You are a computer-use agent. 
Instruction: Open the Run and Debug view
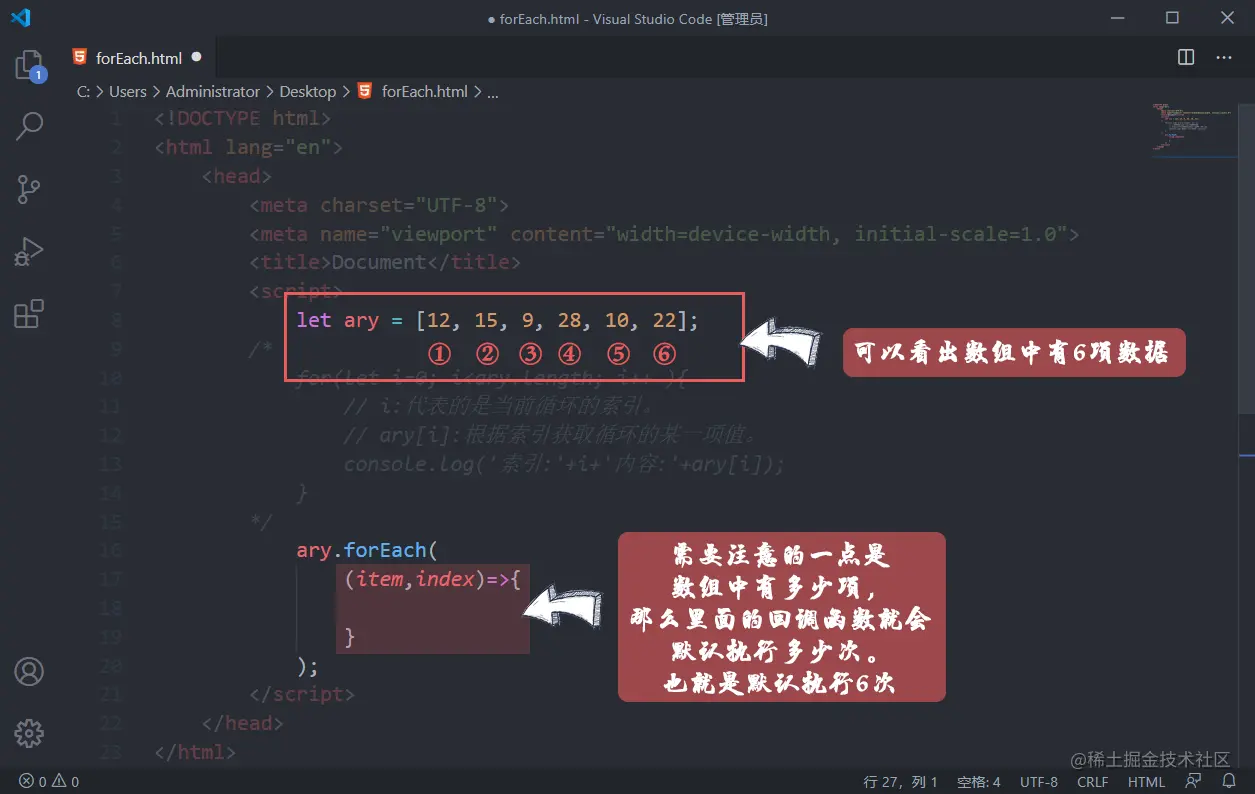click(29, 251)
